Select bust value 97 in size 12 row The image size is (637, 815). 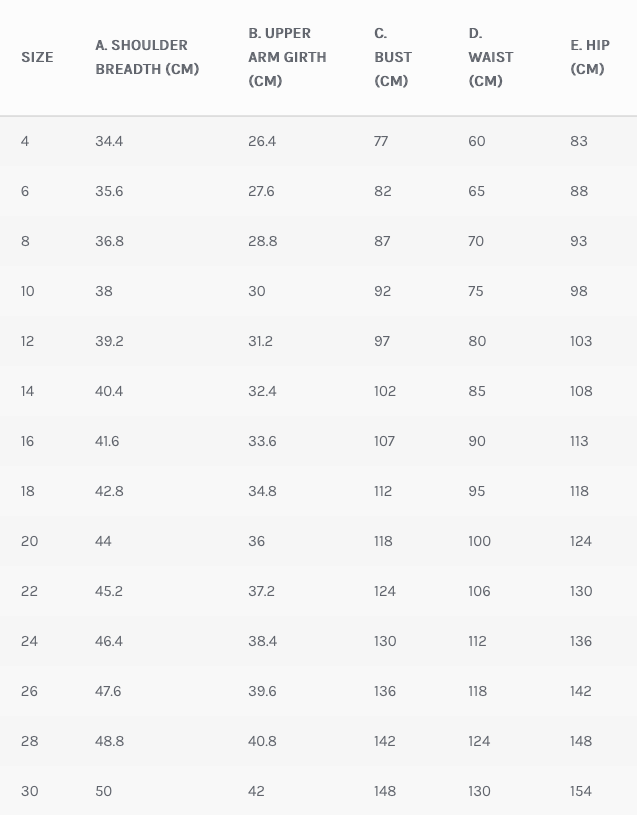pyautogui.click(x=382, y=341)
